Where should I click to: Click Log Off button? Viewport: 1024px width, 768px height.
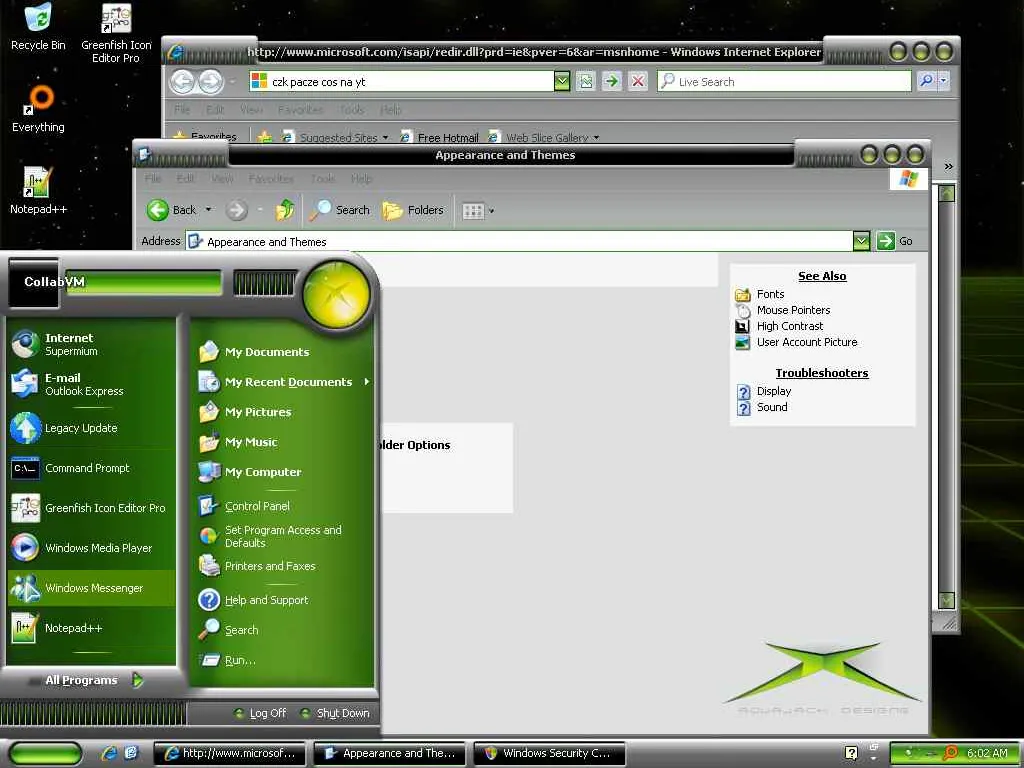261,713
